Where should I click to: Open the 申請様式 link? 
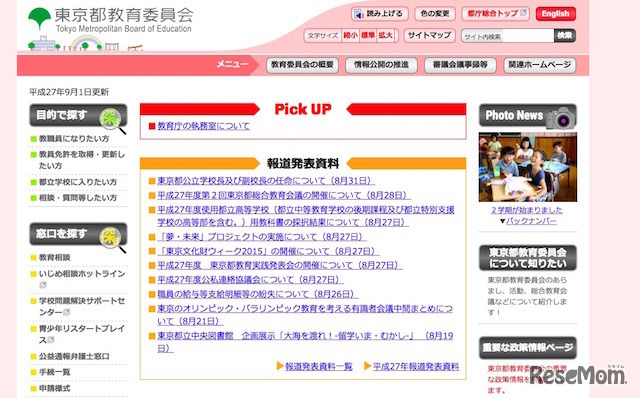(x=54, y=388)
